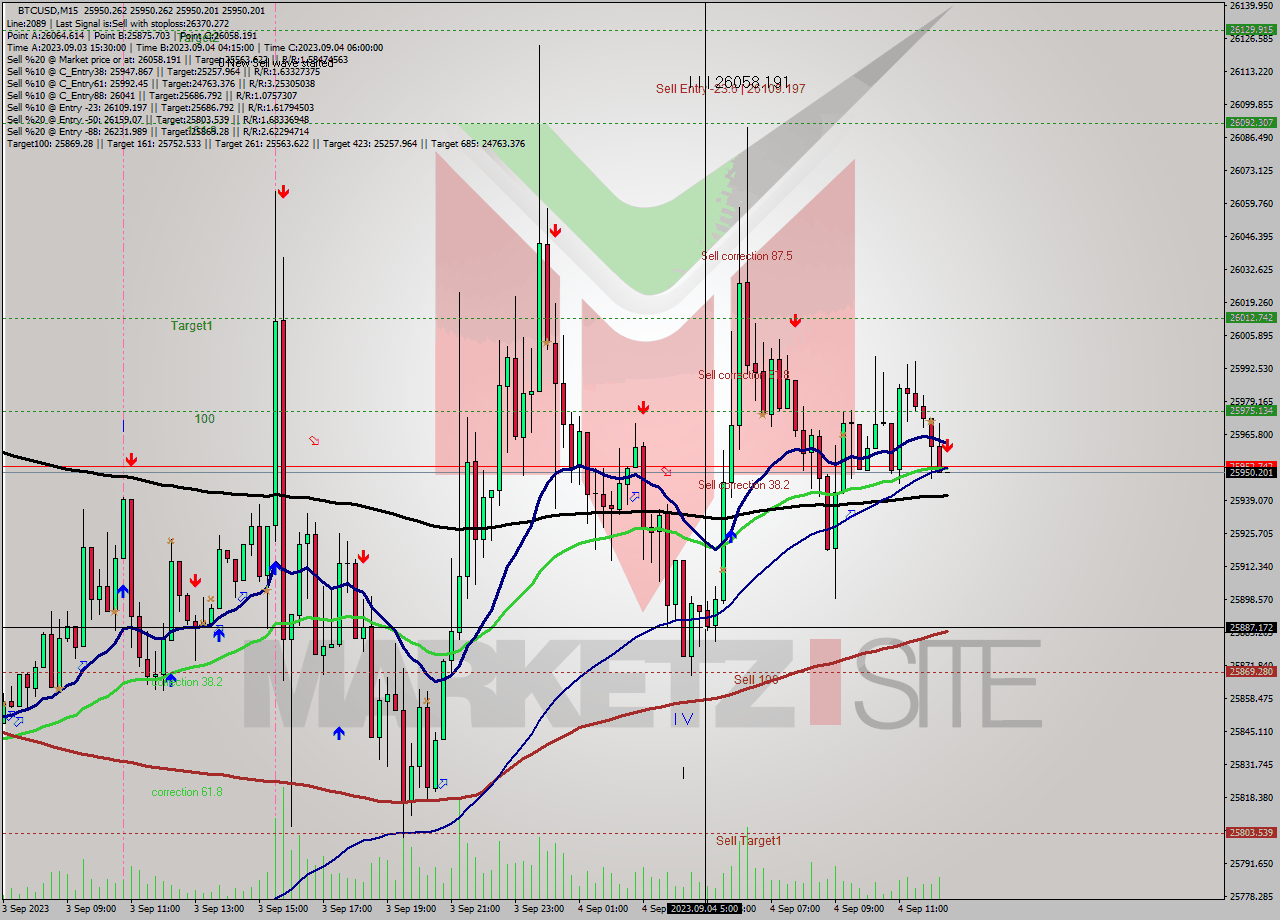The width and height of the screenshot is (1280, 920).
Task: Select the green 'correction 61.8' label
Action: 187,792
